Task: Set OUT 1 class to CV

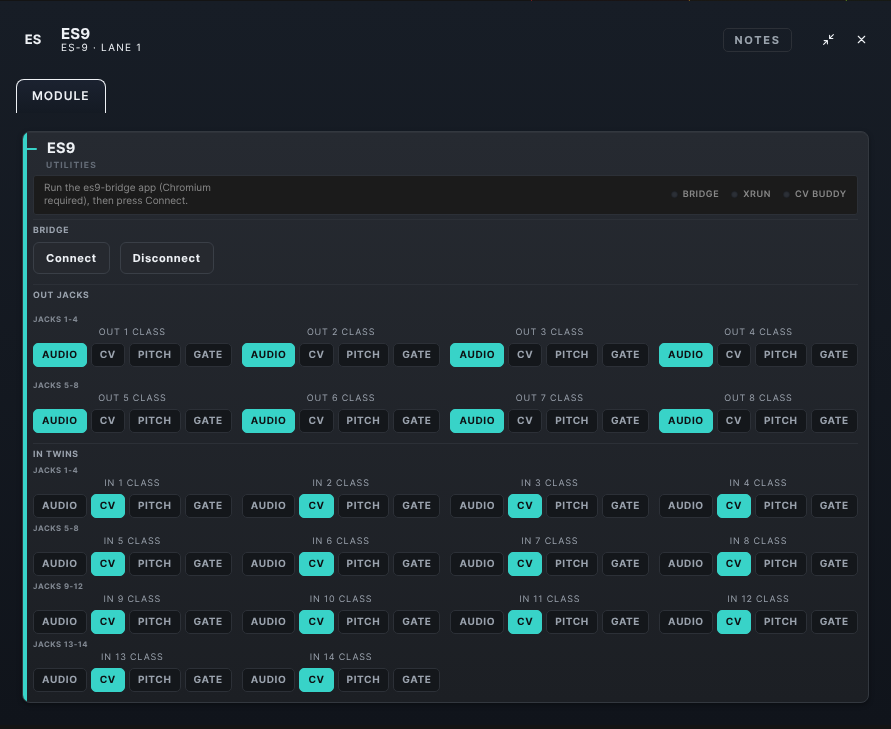Action: point(107,355)
